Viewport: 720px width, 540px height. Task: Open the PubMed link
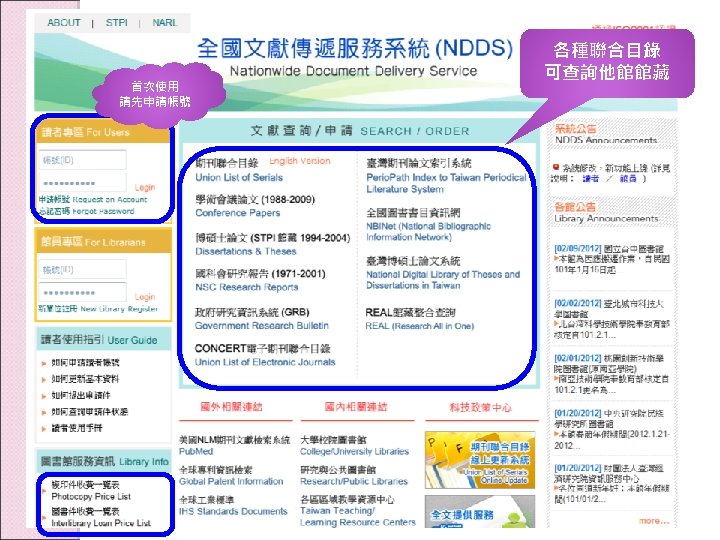[196, 451]
